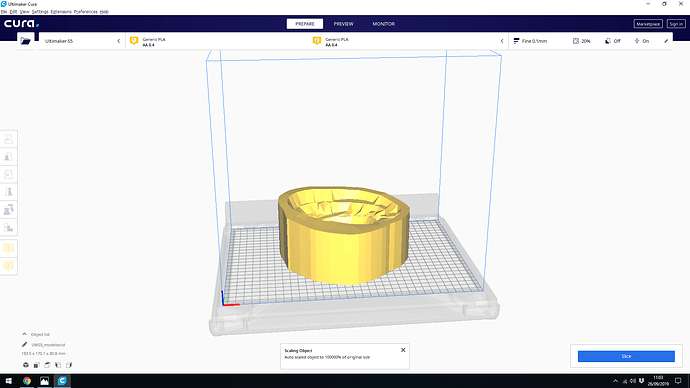Open the File menu
Screen dimensions: 690x388
(4, 11)
